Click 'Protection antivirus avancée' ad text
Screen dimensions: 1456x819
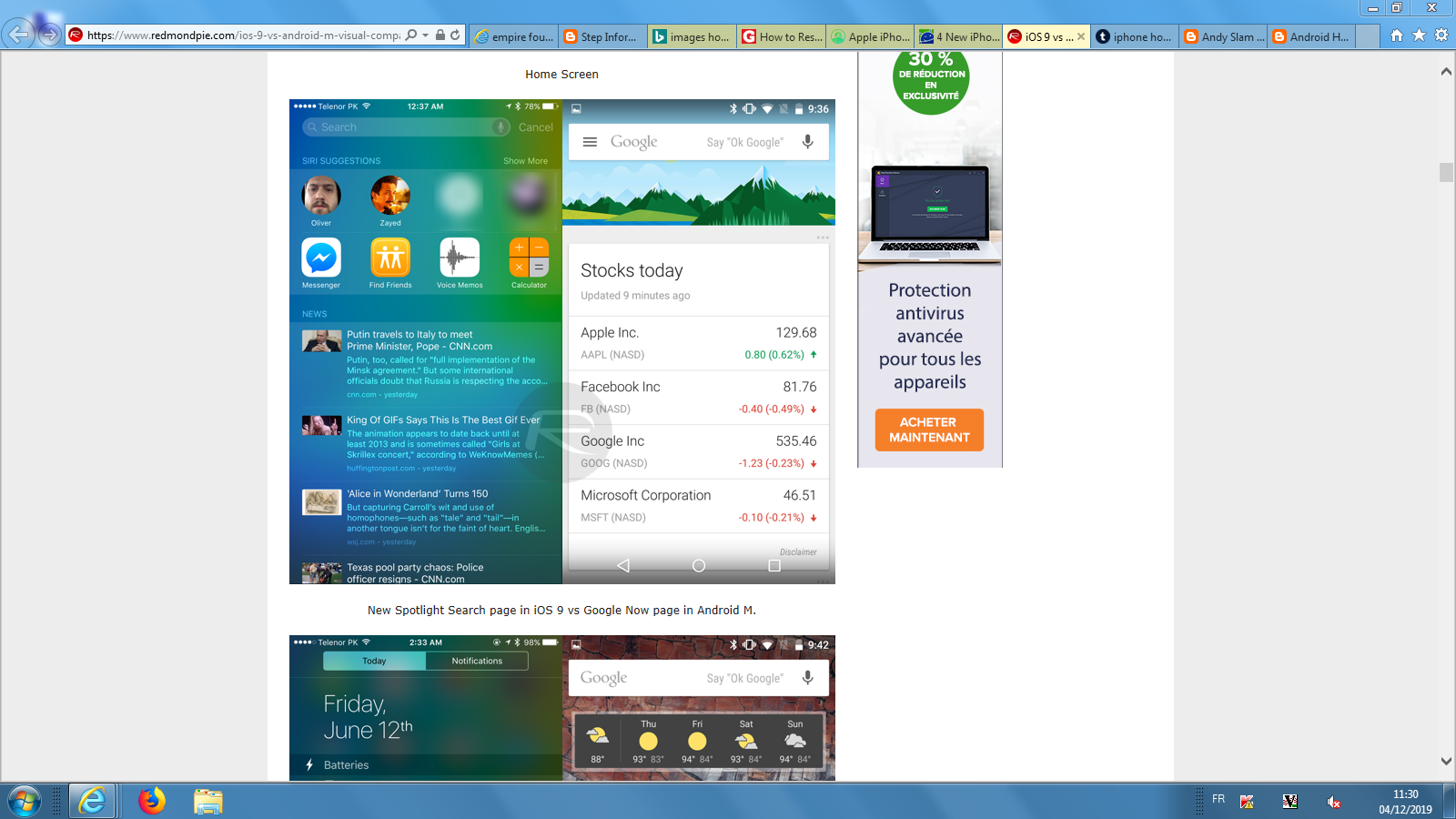930,336
